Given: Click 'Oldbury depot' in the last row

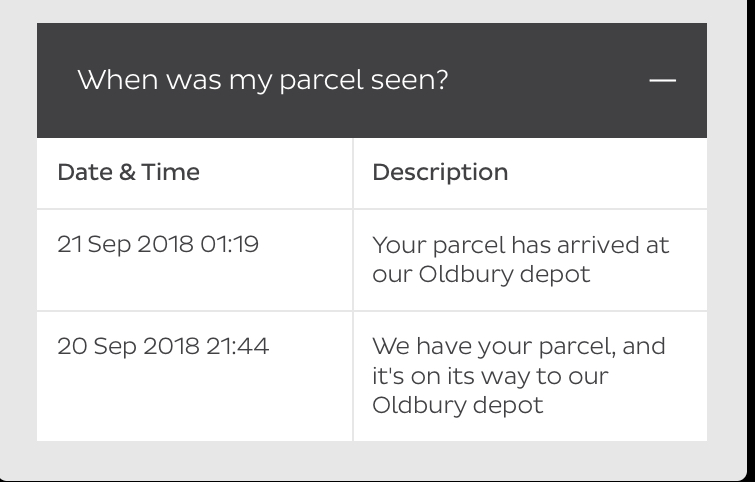Looking at the screenshot, I should point(457,405).
